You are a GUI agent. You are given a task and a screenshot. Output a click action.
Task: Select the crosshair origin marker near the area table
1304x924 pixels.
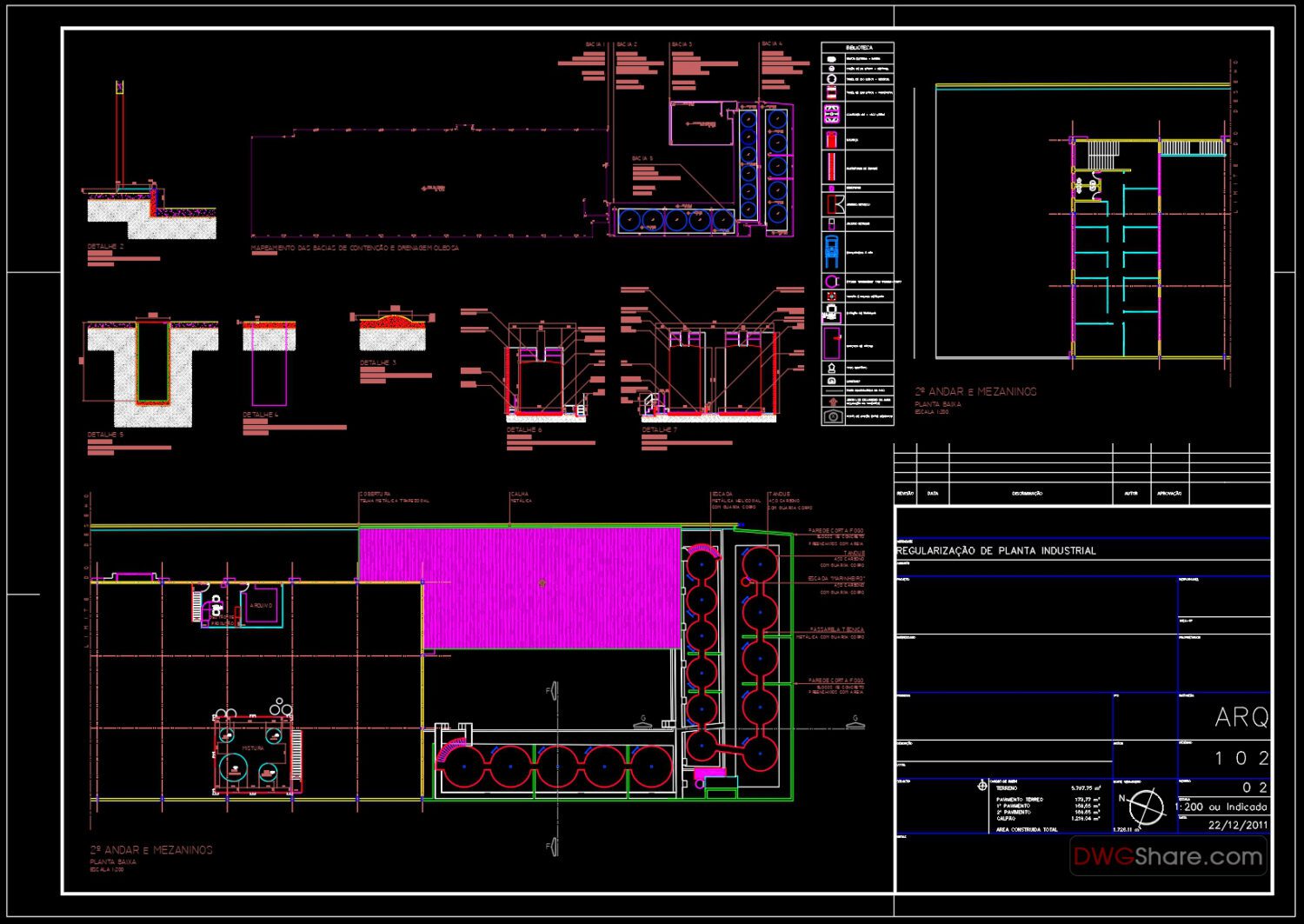click(x=982, y=785)
